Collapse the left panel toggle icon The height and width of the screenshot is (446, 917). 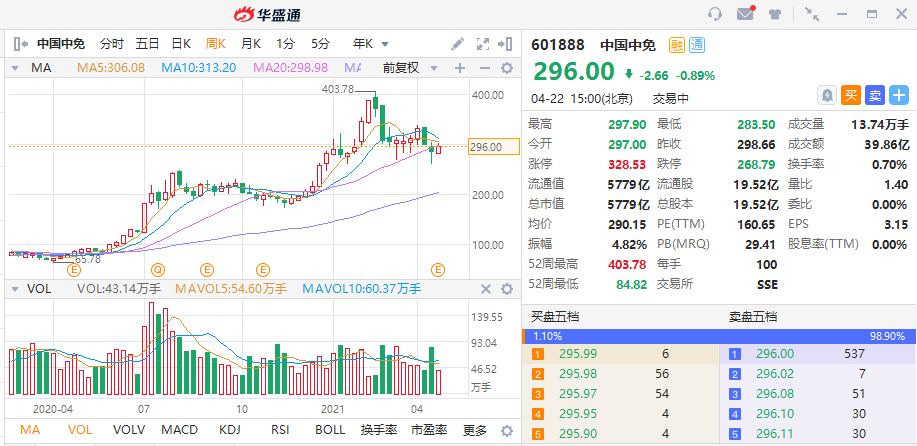(x=20, y=43)
